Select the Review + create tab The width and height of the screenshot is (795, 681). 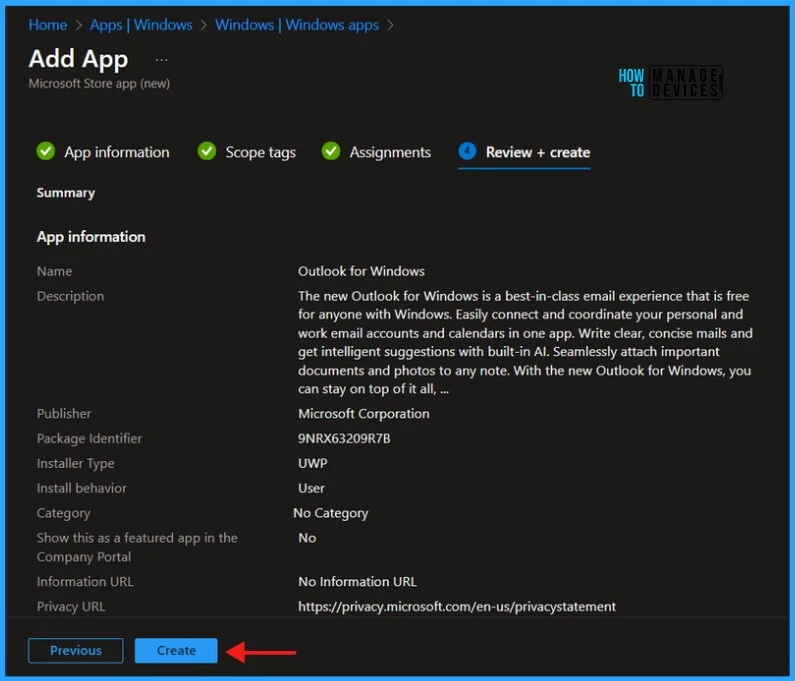point(537,152)
